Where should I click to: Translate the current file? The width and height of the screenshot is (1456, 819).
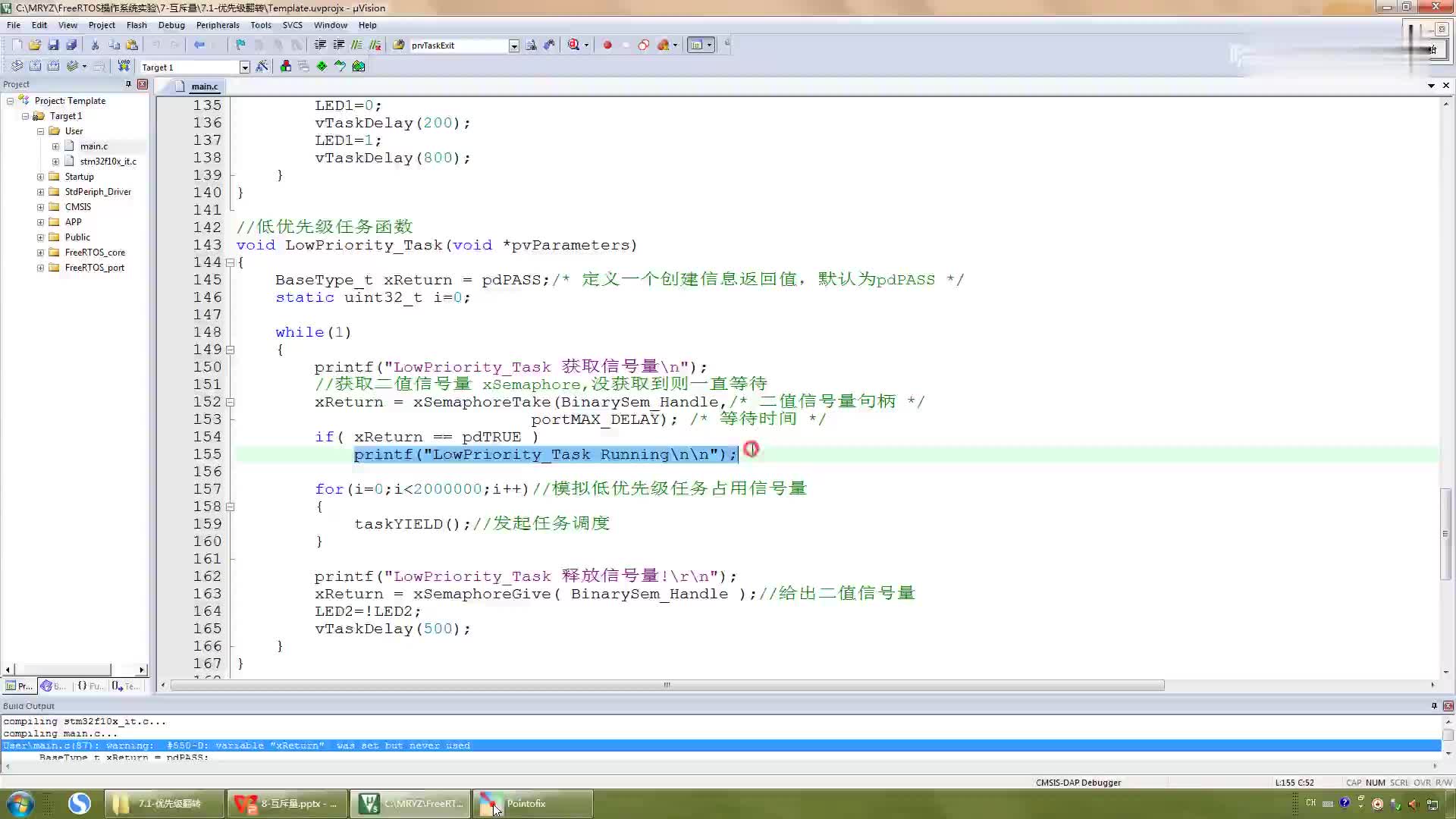(17, 66)
